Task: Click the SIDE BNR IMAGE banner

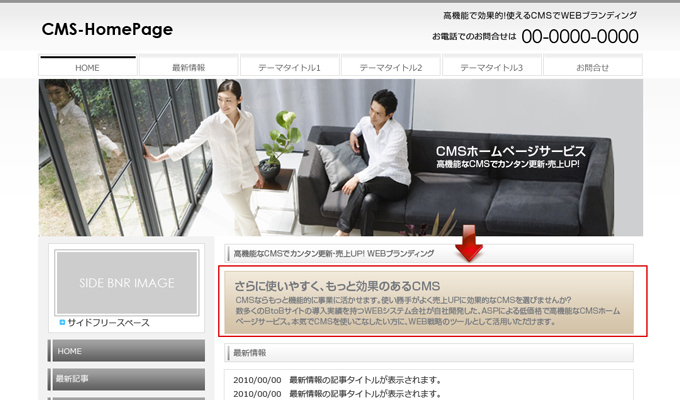Action: tap(127, 283)
